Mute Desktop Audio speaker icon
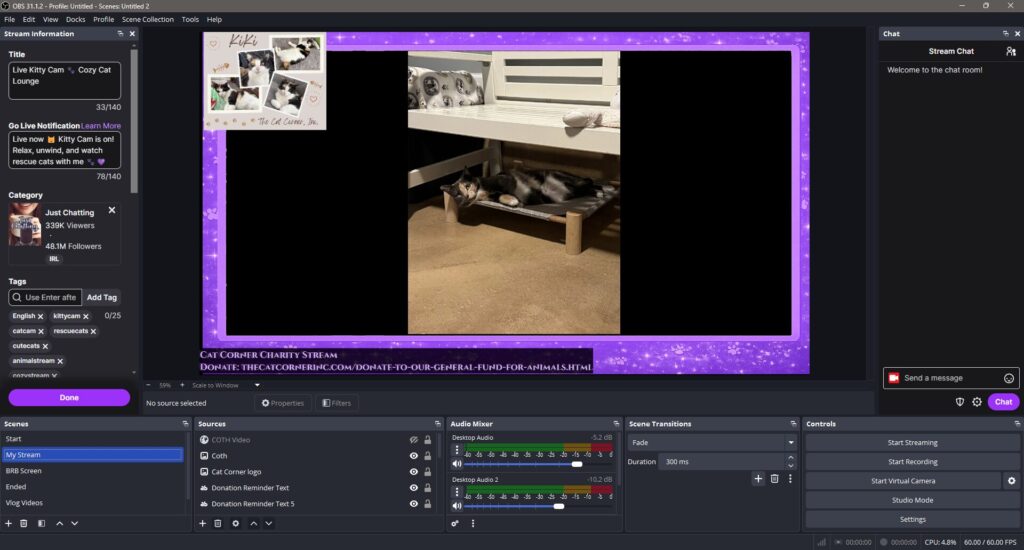 (x=457, y=464)
